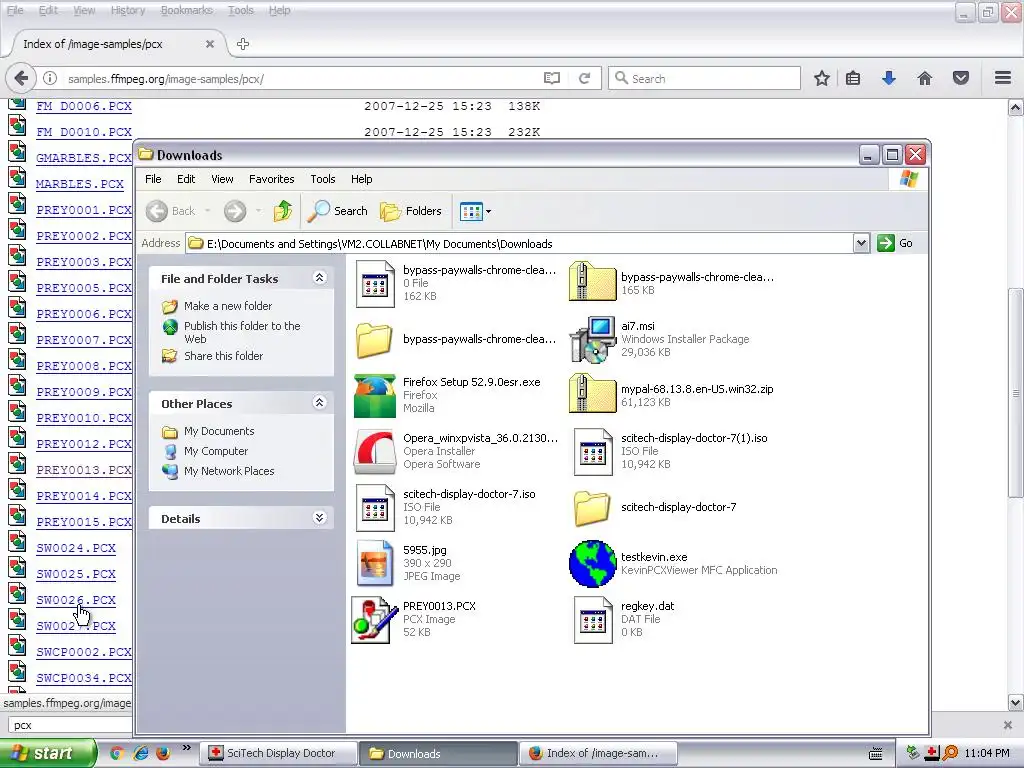This screenshot has height=768, width=1024.
Task: Close the Firefox find bar
Action: point(1008,725)
